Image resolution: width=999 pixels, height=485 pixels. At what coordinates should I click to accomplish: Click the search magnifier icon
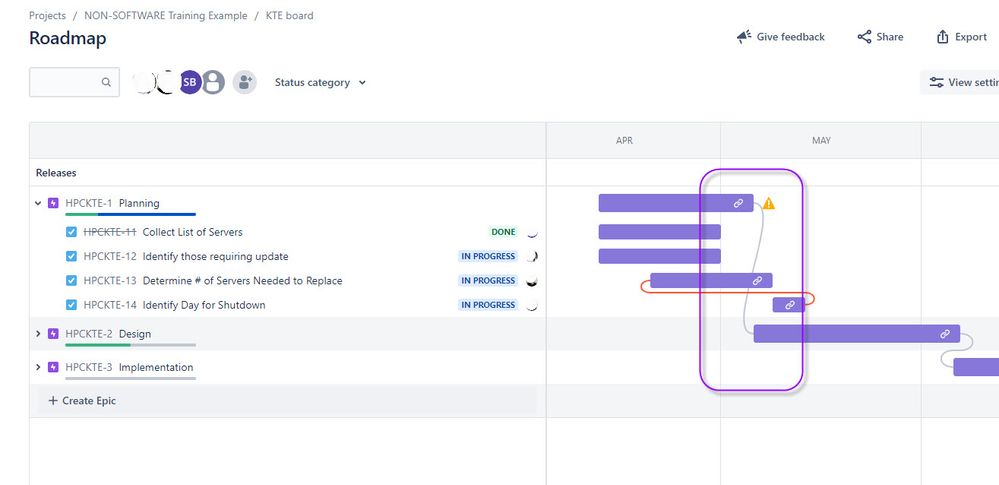[106, 82]
